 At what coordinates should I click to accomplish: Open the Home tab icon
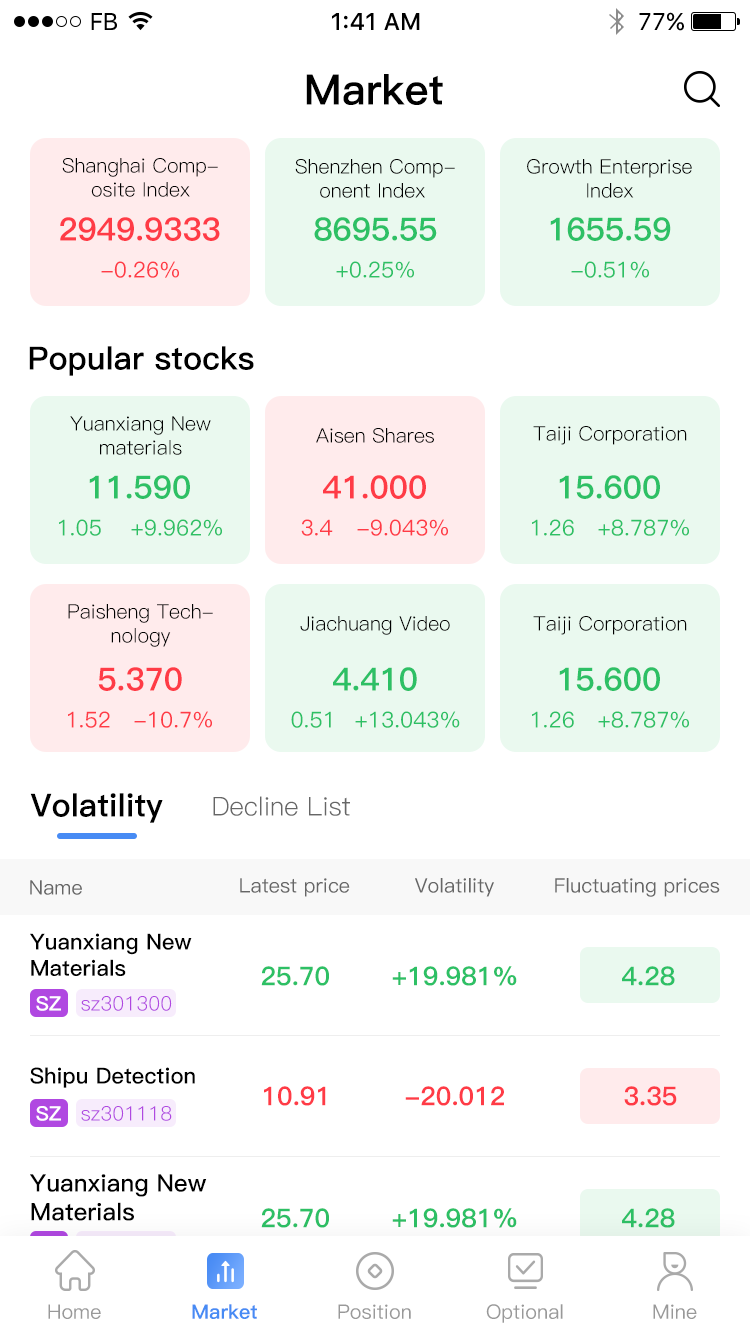pos(74,1272)
